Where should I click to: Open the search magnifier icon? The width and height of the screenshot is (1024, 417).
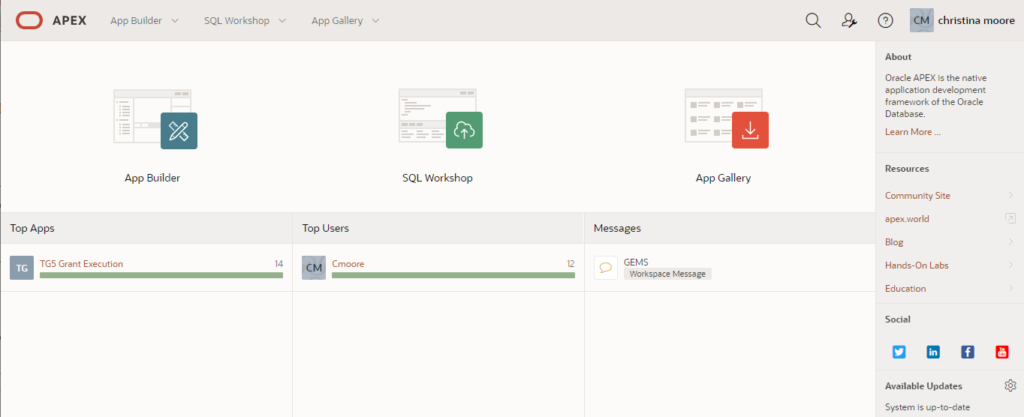click(x=813, y=20)
